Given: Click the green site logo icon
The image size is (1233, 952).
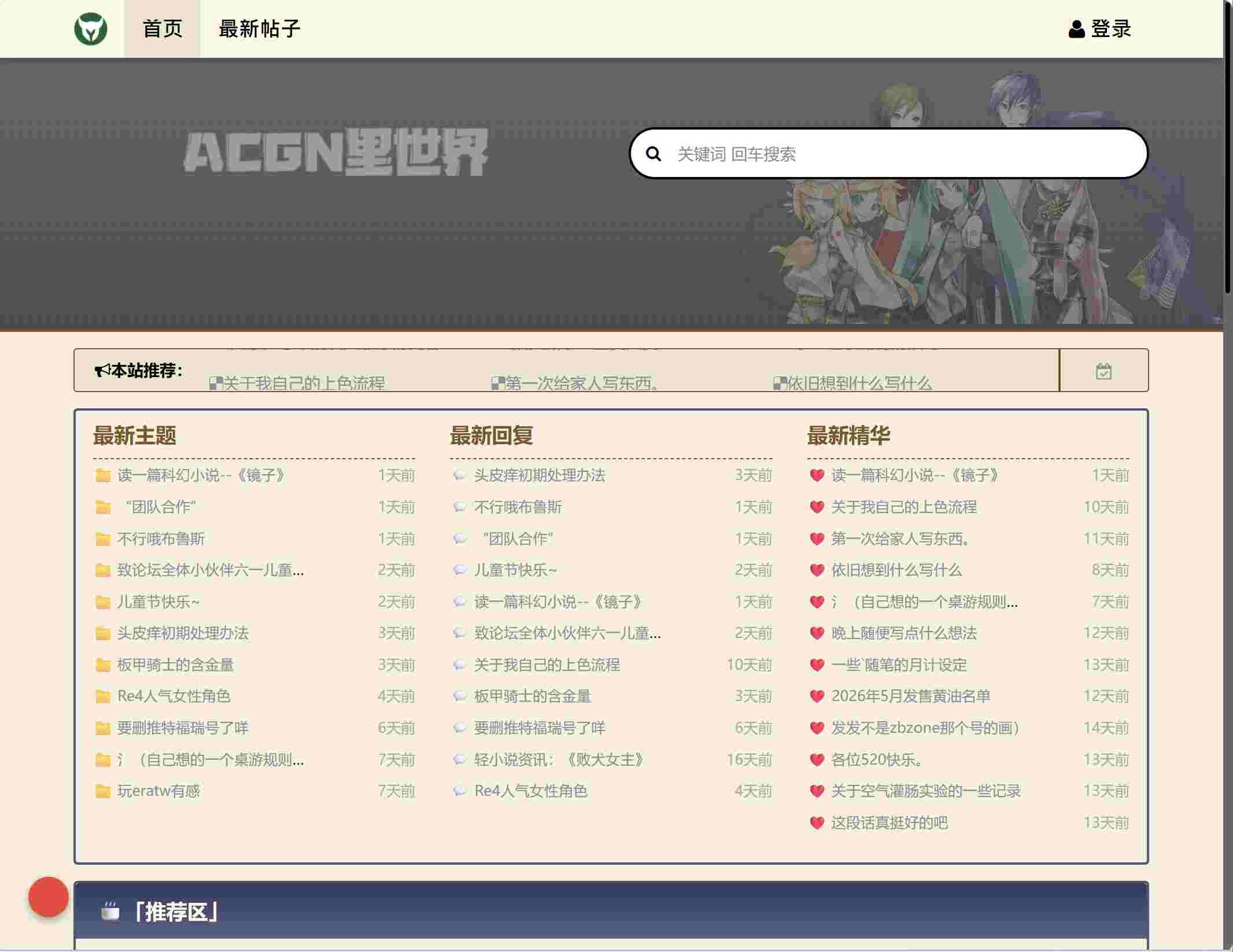Looking at the screenshot, I should [x=91, y=29].
